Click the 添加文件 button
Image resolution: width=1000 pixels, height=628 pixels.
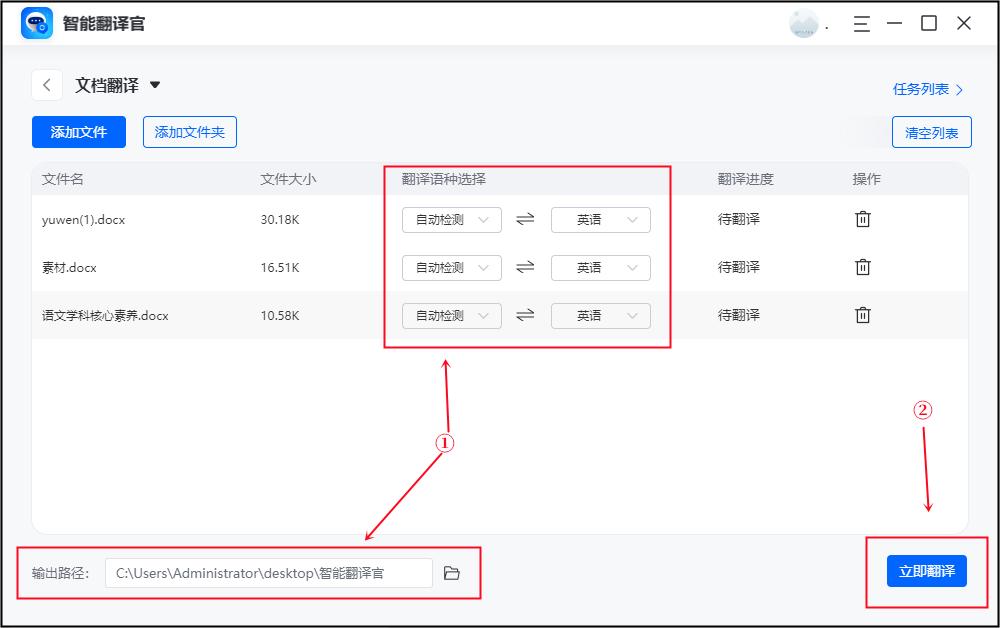(78, 131)
